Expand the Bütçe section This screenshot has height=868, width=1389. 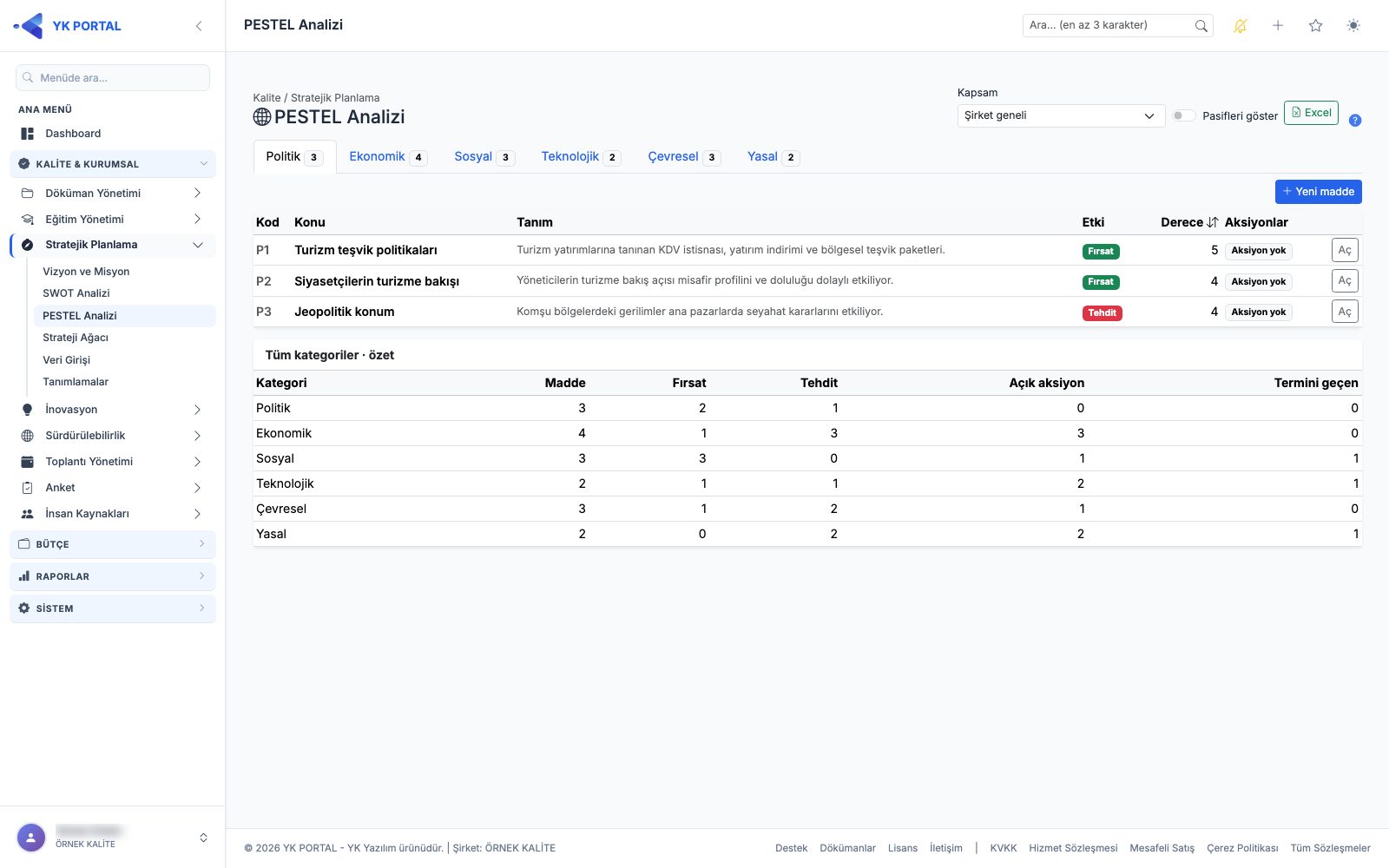(x=113, y=544)
